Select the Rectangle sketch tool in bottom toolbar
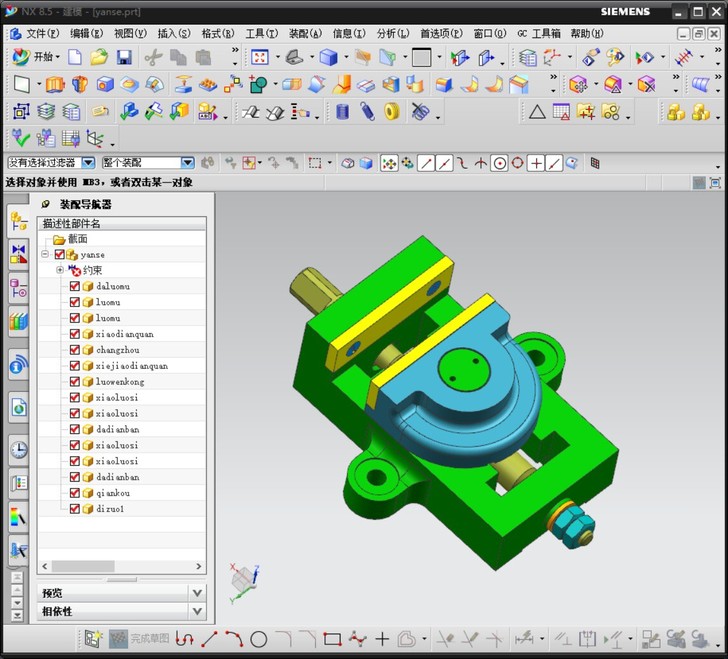 [x=333, y=639]
